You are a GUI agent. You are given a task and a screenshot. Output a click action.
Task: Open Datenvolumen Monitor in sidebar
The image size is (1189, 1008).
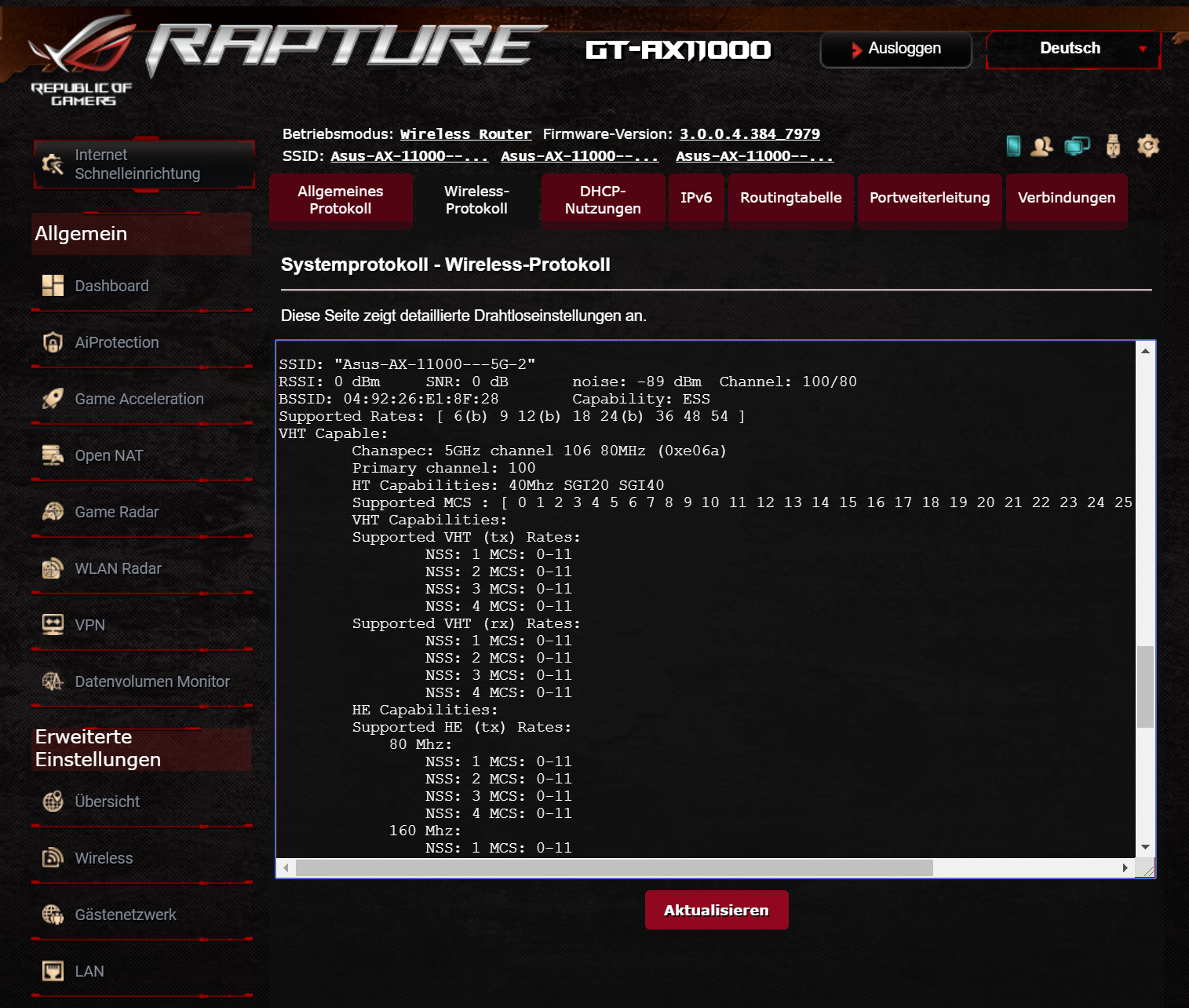pyautogui.click(x=151, y=681)
